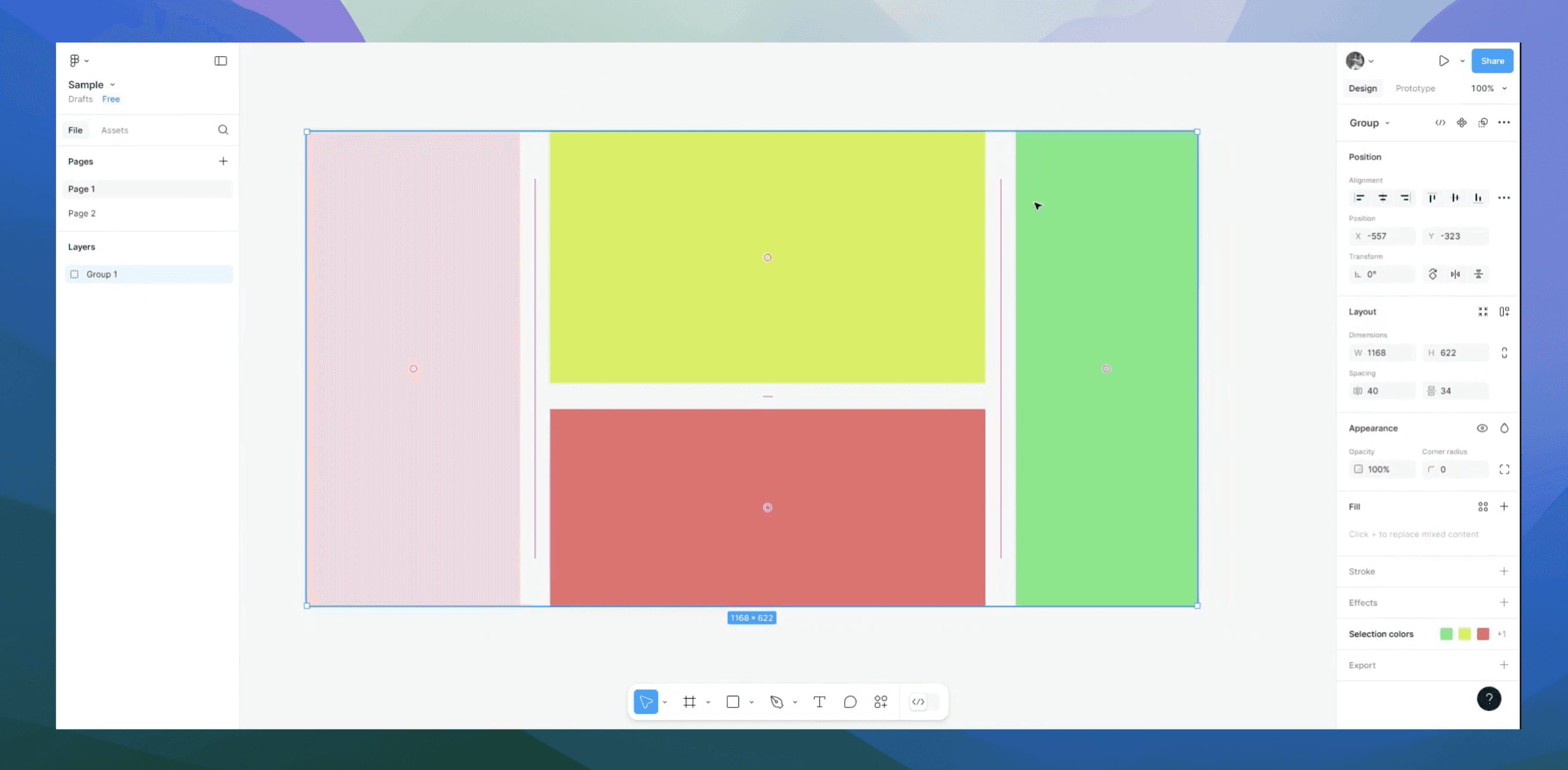Click the search icon in the left panel
Image resolution: width=1568 pixels, height=770 pixels.
[223, 130]
